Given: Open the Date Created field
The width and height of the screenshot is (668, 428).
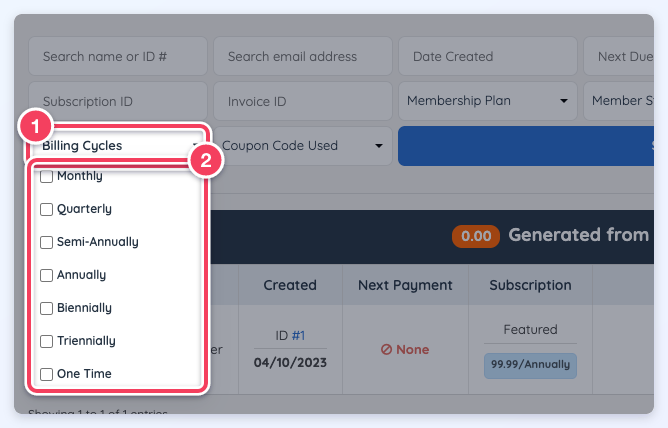Looking at the screenshot, I should click(x=488, y=56).
